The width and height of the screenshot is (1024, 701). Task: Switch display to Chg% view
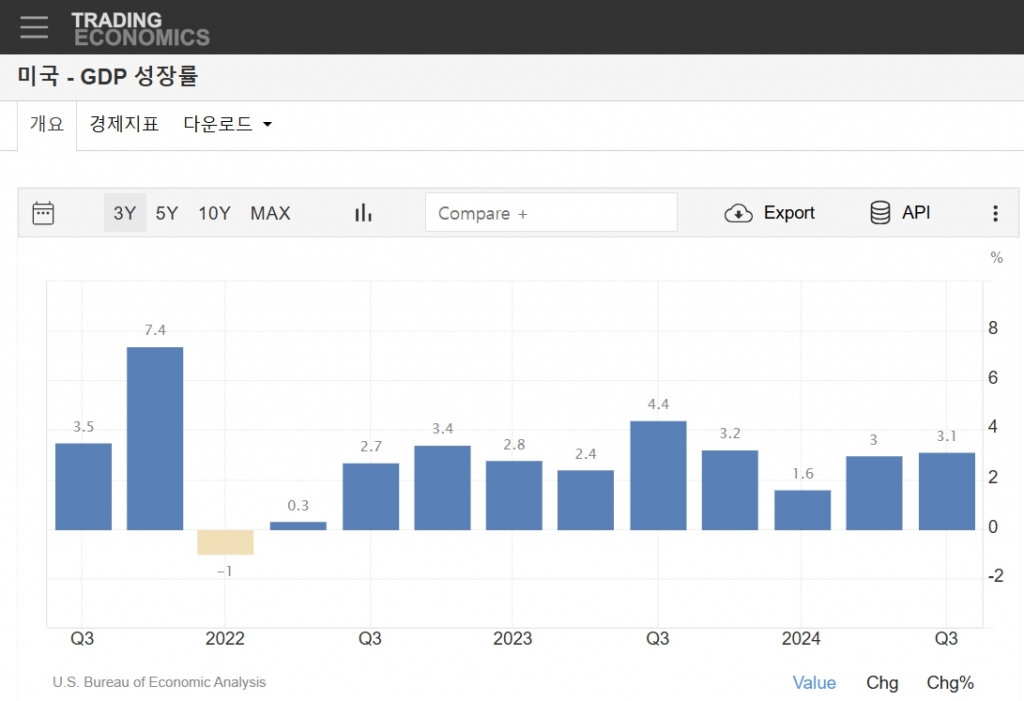(x=950, y=683)
